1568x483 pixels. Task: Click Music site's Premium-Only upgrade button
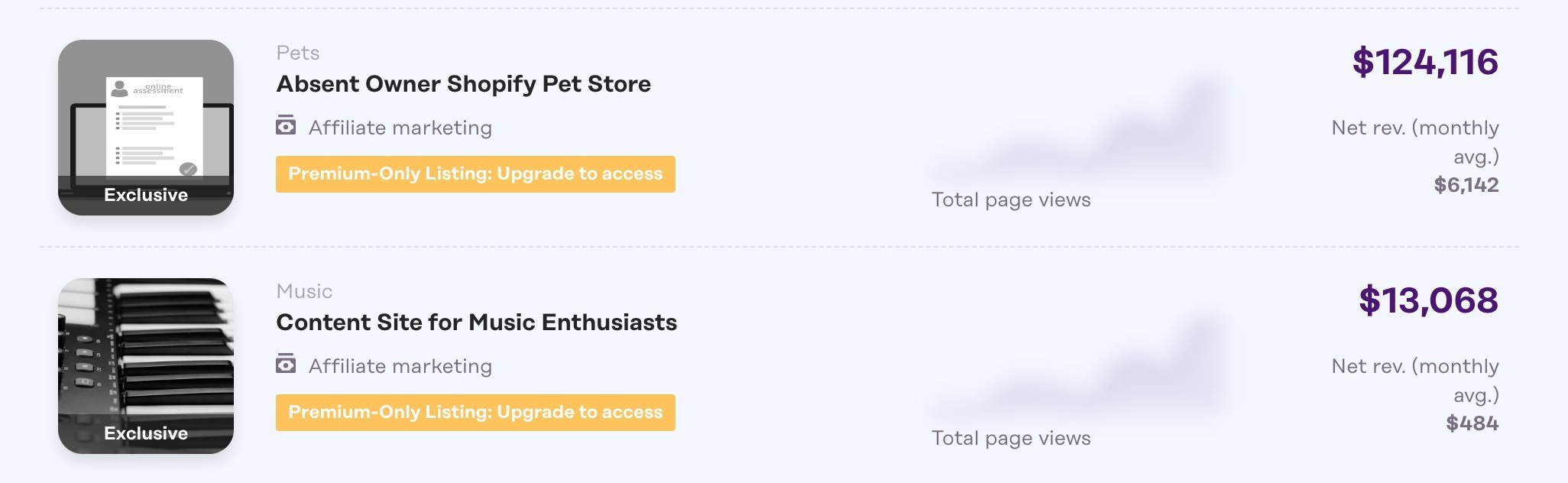pyautogui.click(x=475, y=413)
